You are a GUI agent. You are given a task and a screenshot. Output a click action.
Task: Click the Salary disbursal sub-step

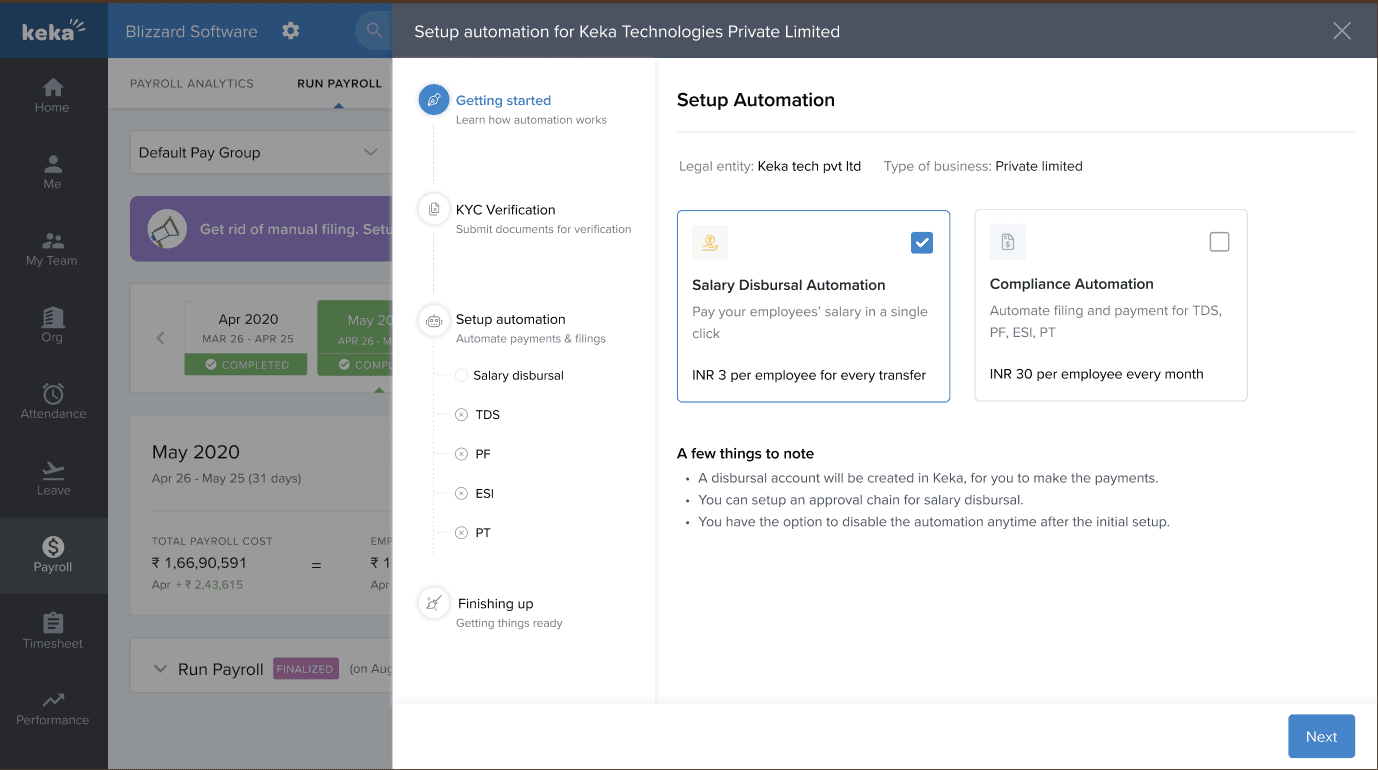click(x=518, y=376)
